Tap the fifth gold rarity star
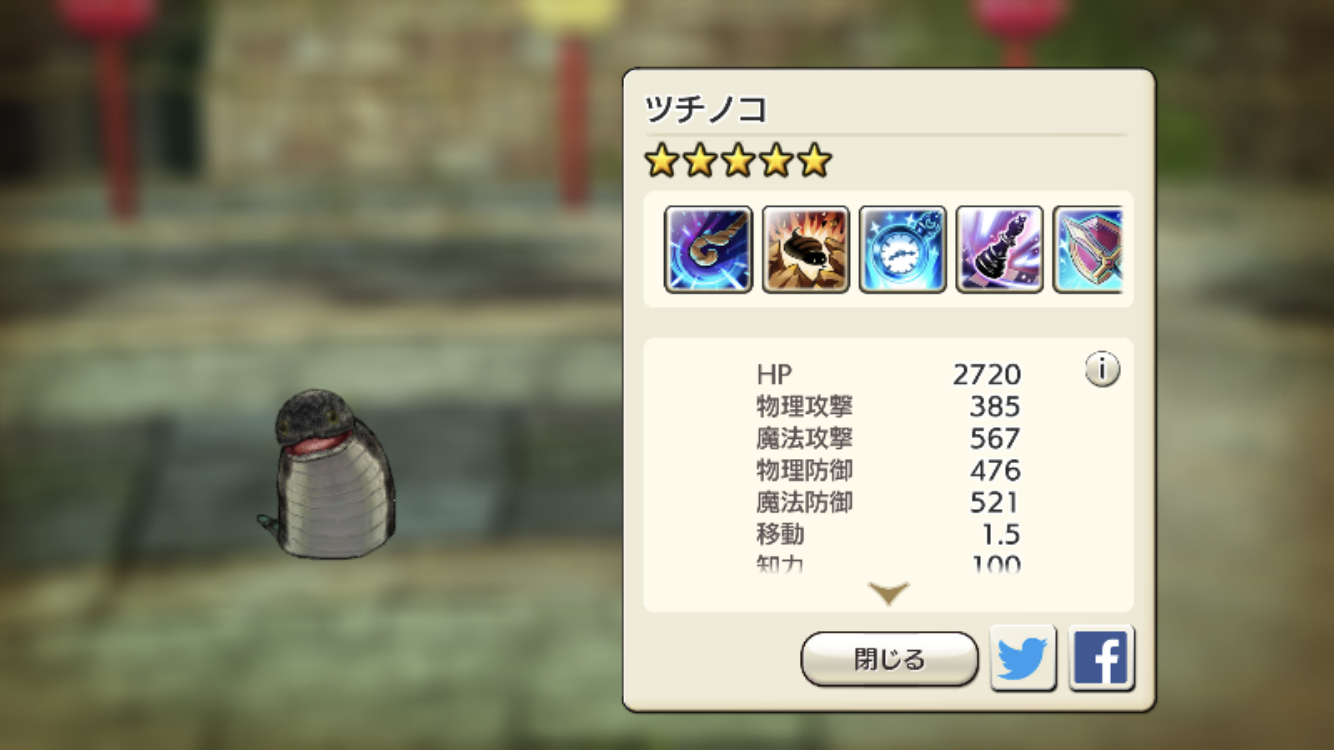Screen dimensions: 1334x750 click(x=815, y=160)
